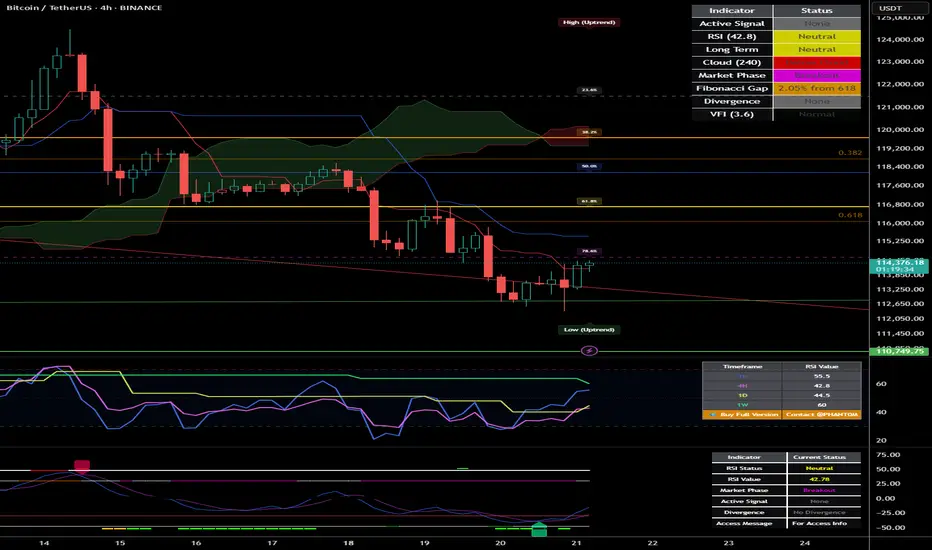This screenshot has height=550, width=932.
Task: Click date 18 on the time axis
Action: (x=347, y=541)
